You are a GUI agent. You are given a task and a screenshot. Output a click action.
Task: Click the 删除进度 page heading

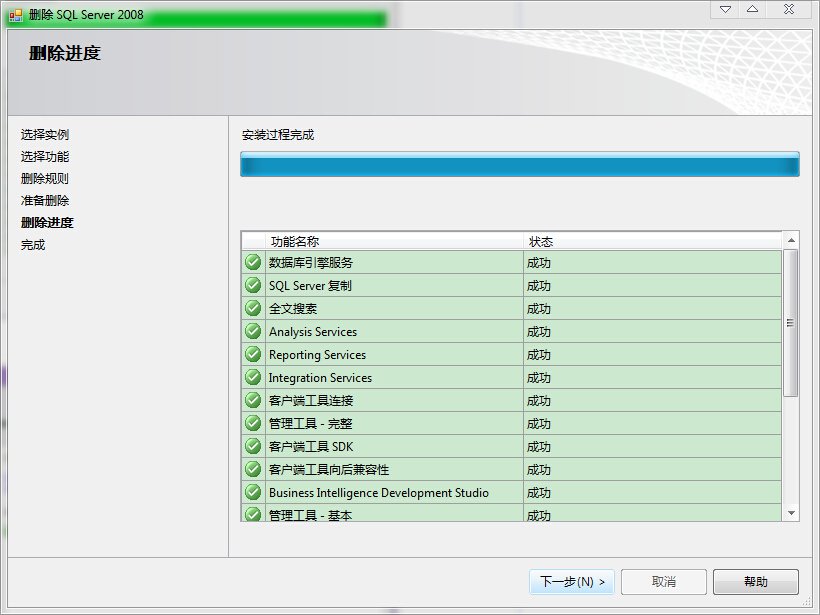click(65, 53)
